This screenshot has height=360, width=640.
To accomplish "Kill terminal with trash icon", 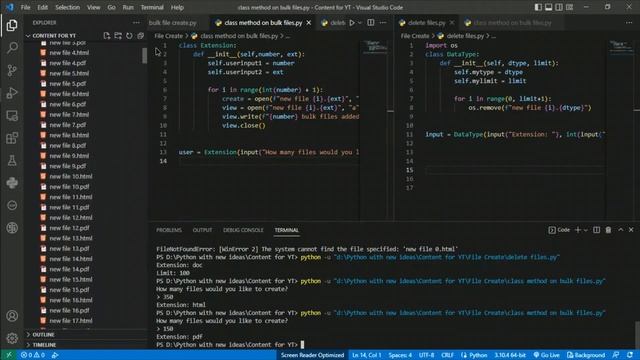I will click(x=608, y=230).
